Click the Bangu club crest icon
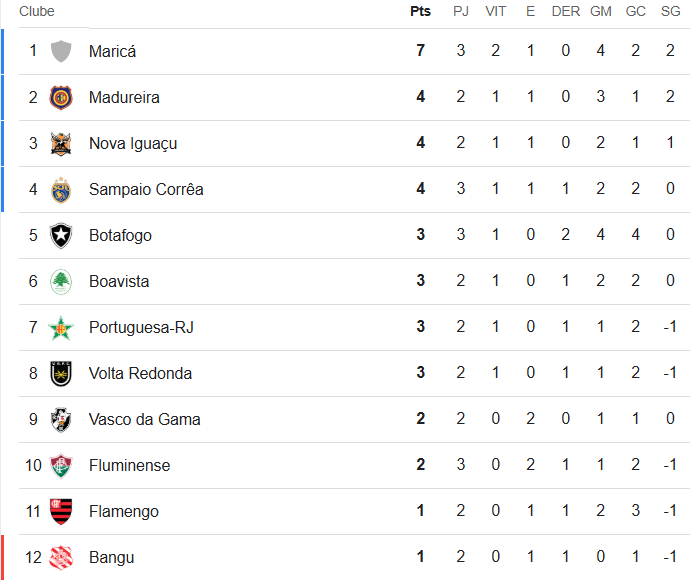Screen dimensions: 690x580 pos(61,557)
